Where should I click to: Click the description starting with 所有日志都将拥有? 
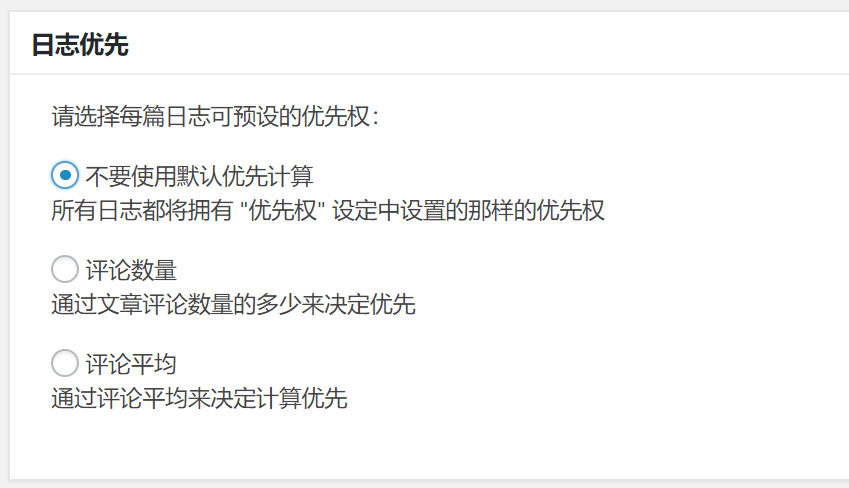coord(328,210)
